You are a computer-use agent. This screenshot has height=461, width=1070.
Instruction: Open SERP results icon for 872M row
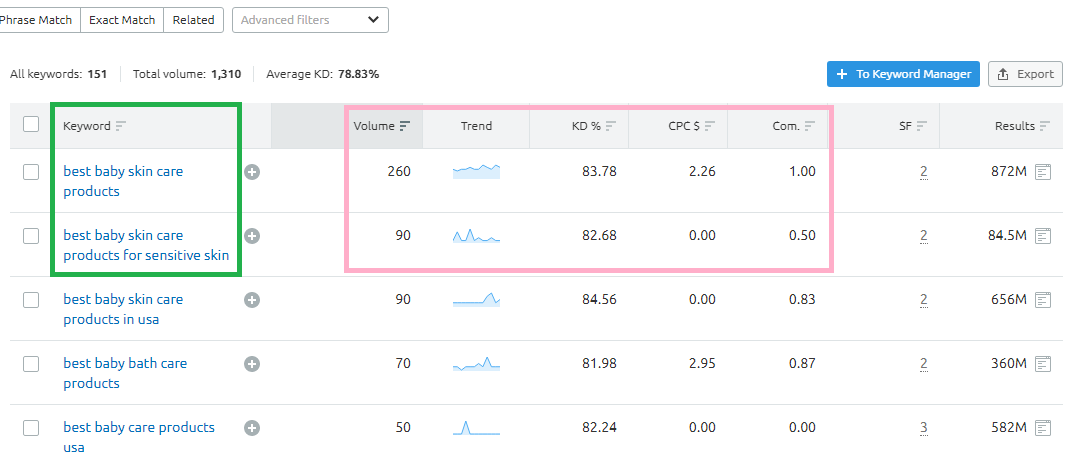1043,172
